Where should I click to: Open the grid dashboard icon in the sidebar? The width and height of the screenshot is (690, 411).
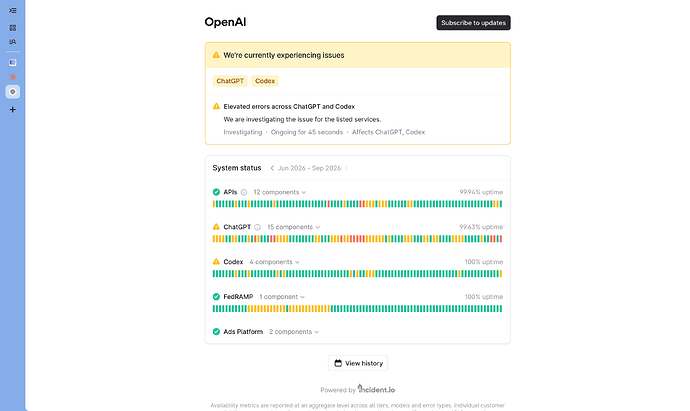tap(13, 28)
